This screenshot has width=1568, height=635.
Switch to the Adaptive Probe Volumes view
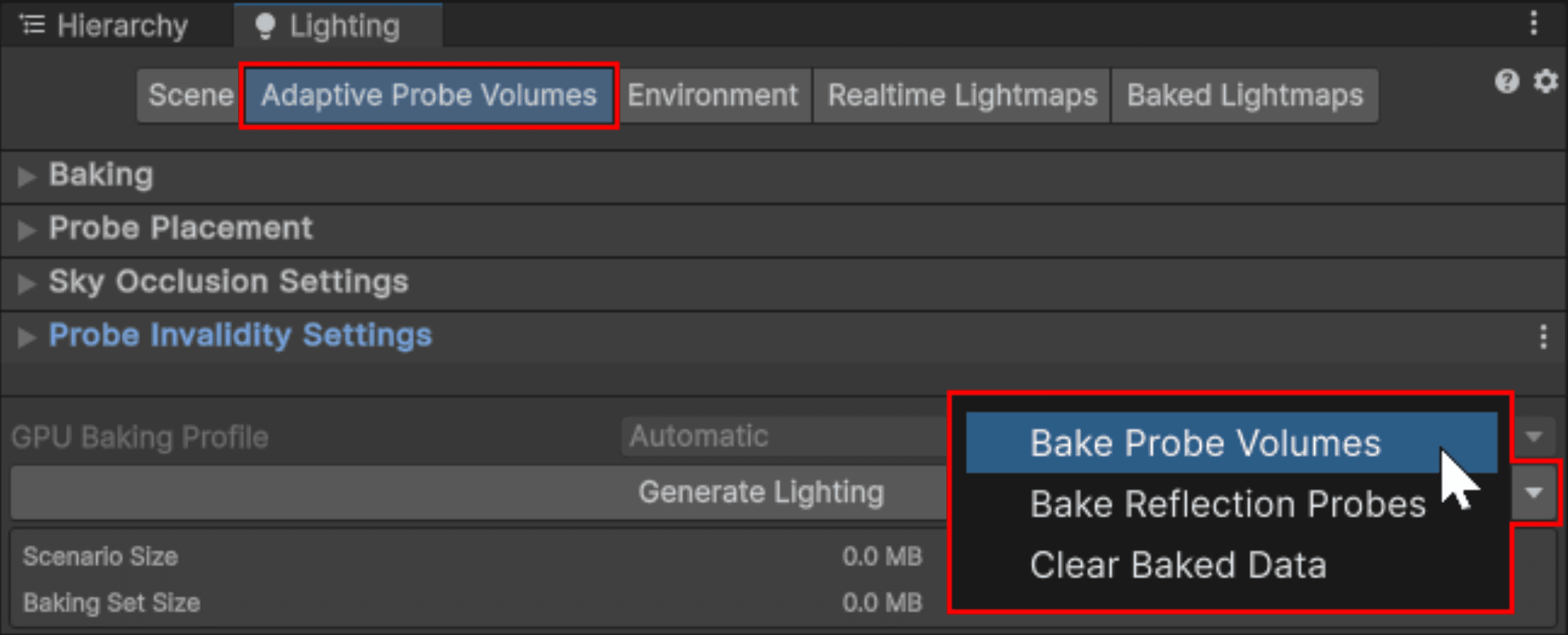tap(428, 95)
